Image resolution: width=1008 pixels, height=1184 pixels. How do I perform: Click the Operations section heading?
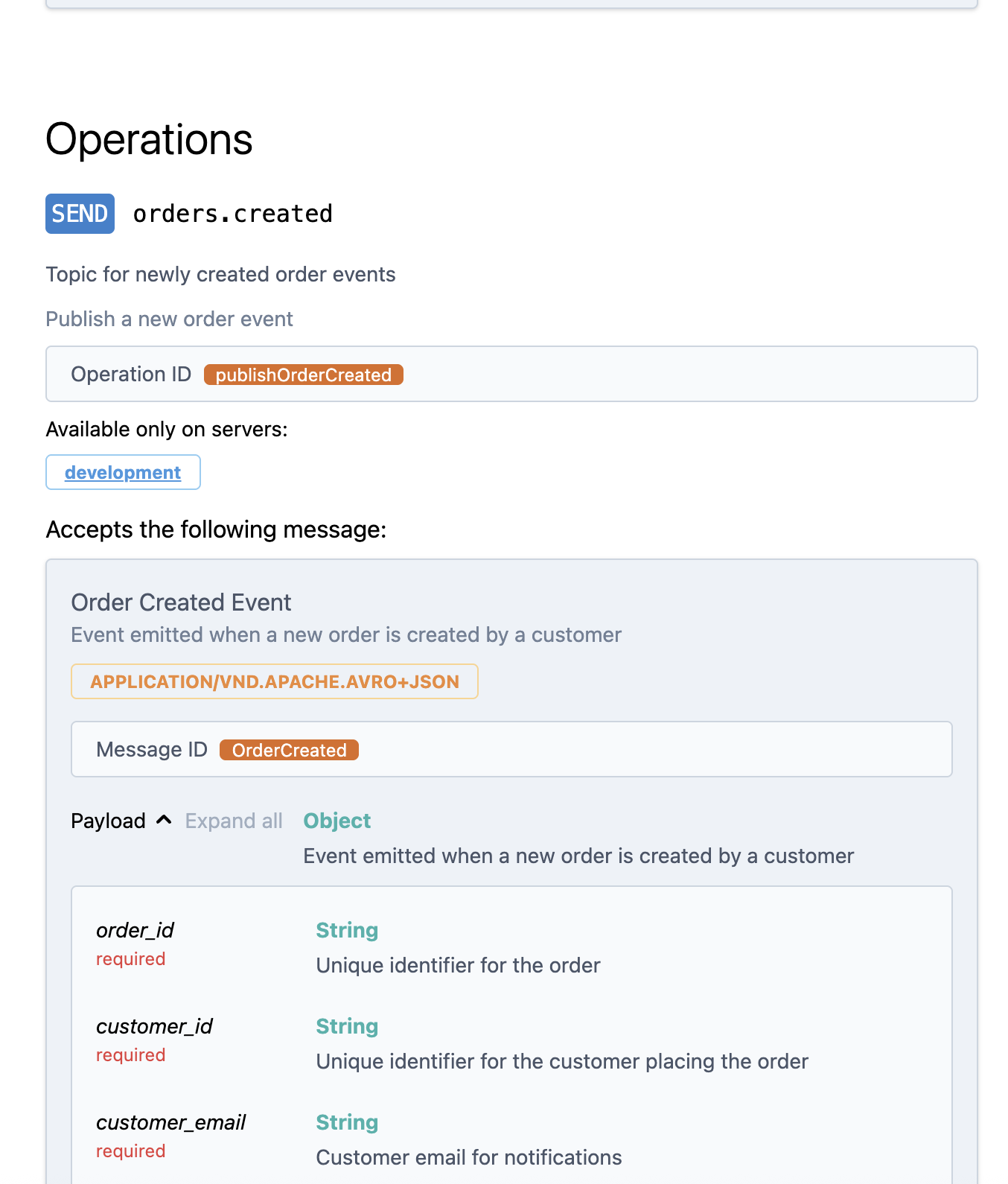tap(149, 139)
